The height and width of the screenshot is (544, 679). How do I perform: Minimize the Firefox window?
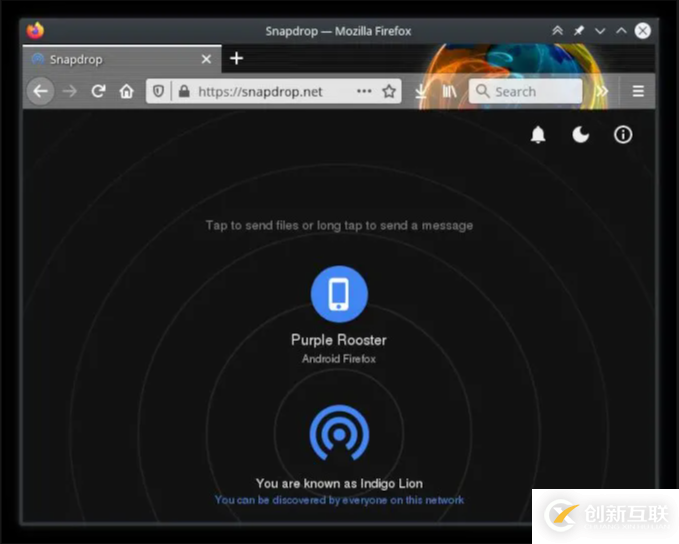[x=600, y=31]
